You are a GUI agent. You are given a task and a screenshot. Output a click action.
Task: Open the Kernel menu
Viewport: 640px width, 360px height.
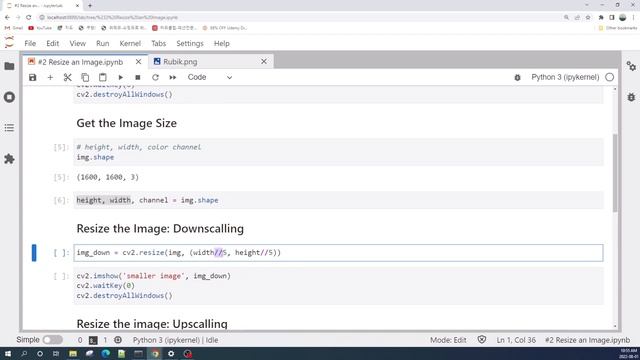(130, 43)
